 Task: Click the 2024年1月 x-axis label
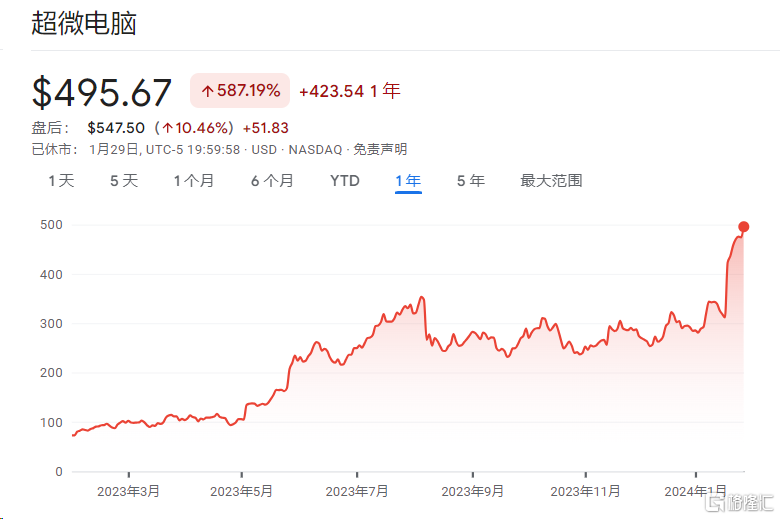click(x=697, y=492)
